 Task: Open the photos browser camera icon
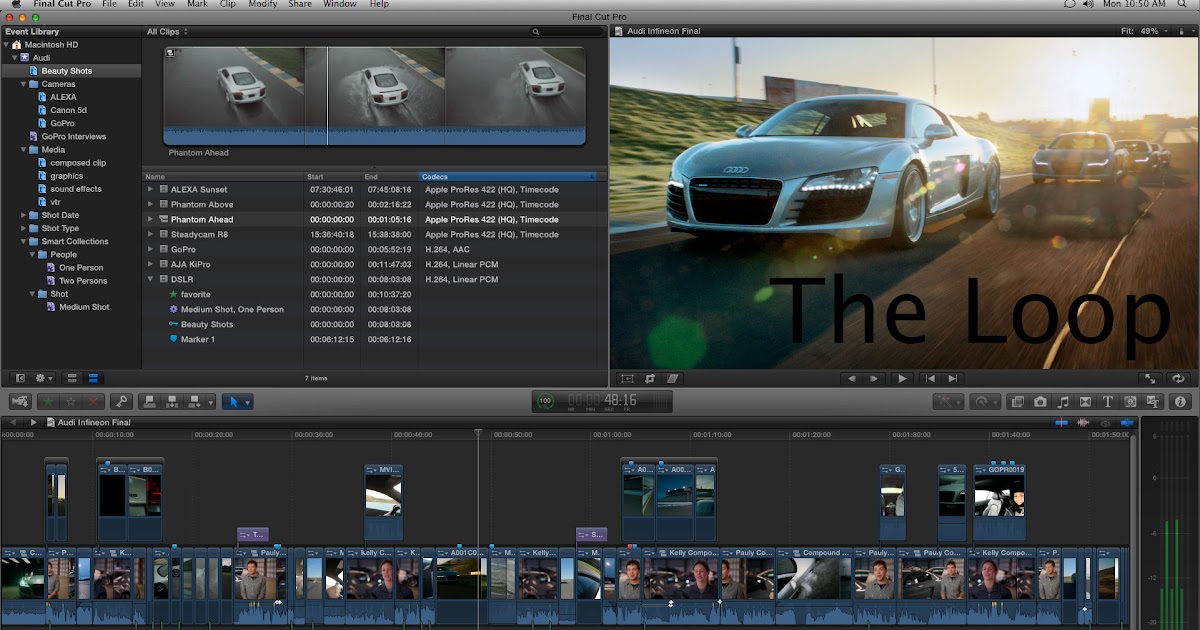[1040, 401]
